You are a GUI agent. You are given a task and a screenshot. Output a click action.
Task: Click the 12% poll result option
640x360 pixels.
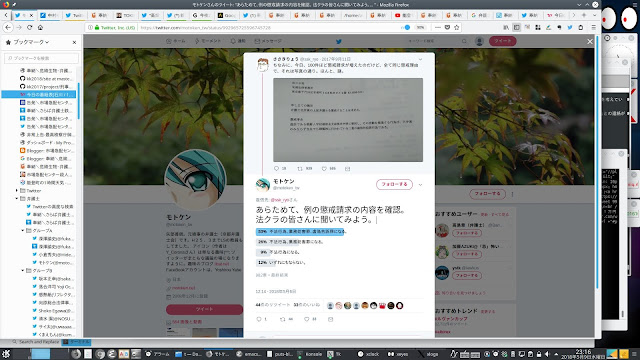point(281,262)
